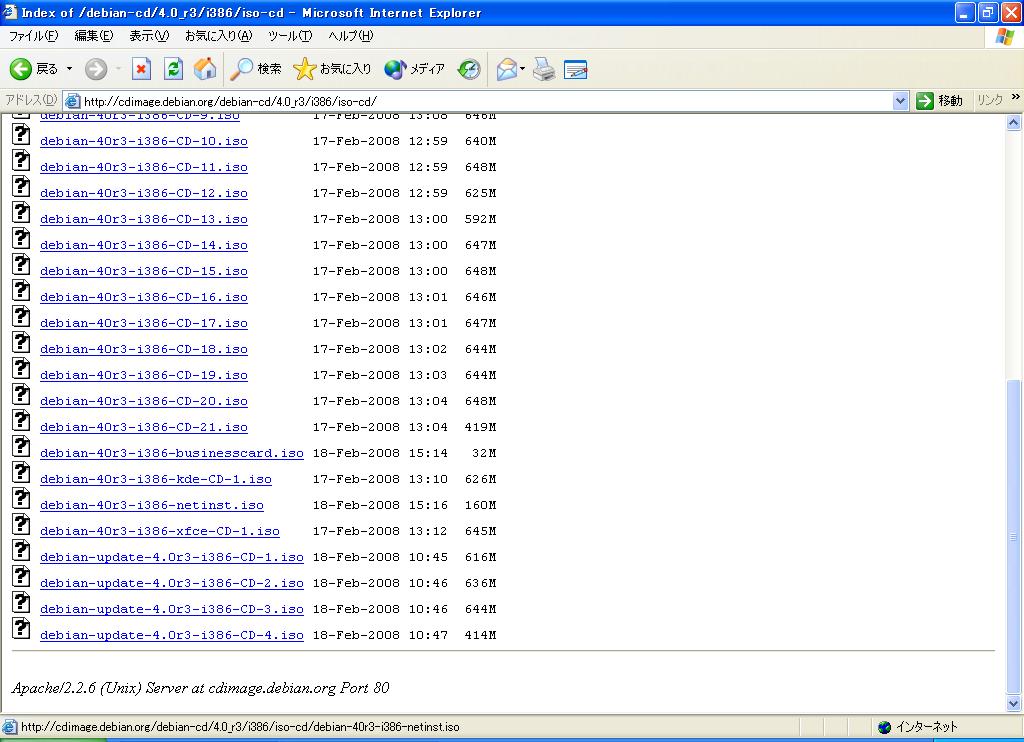The image size is (1024, 742).
Task: Open debian-40r3-i386-CD-18.iso link
Action: coord(144,349)
